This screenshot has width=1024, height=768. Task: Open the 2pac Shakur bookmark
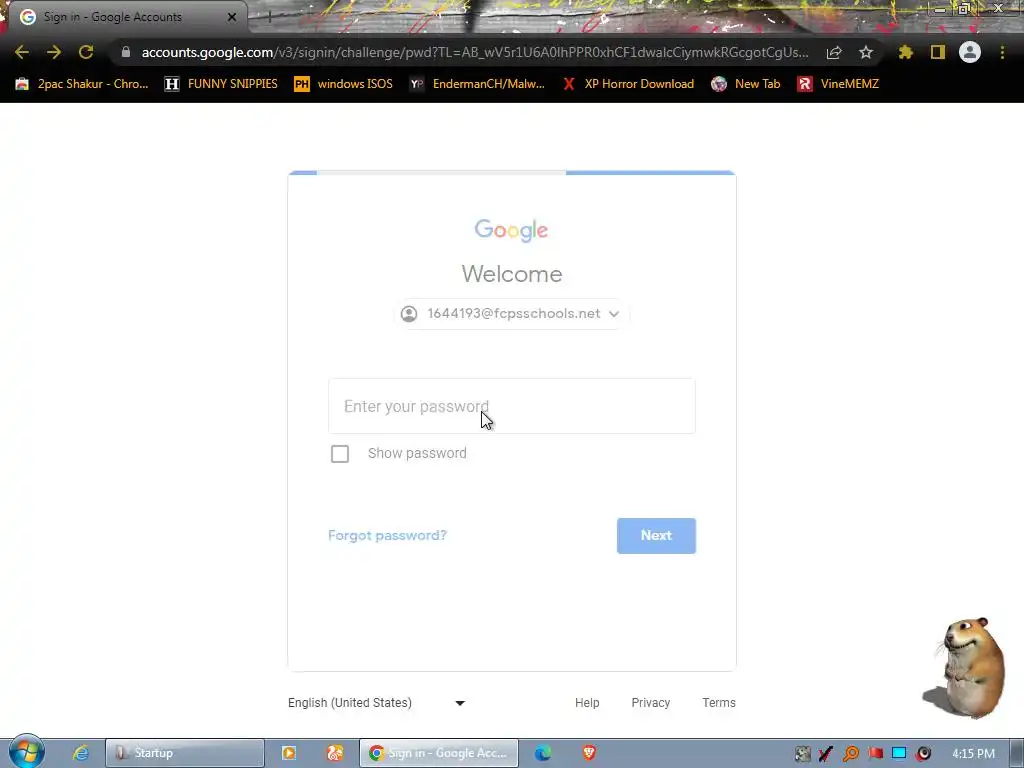(82, 84)
